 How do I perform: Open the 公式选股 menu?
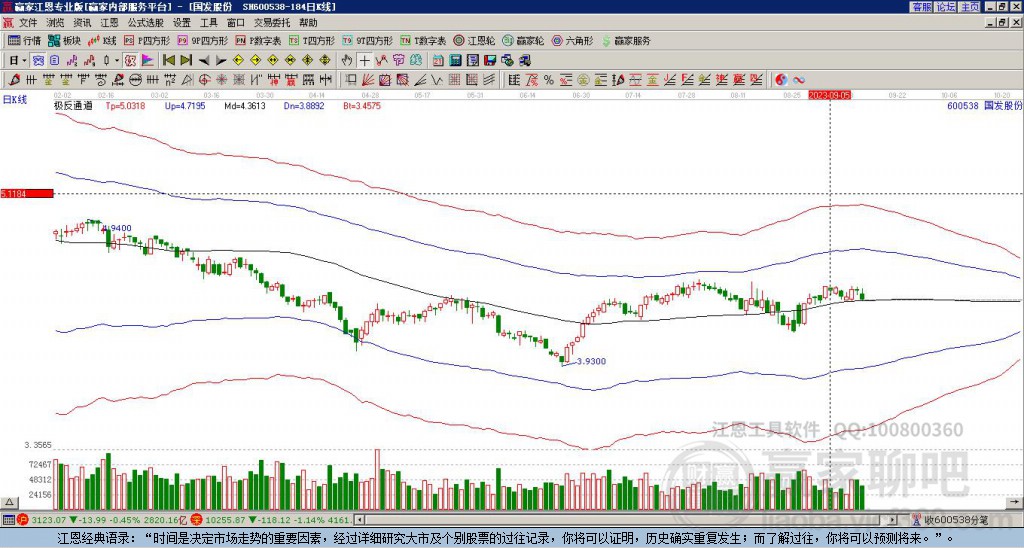coord(146,23)
